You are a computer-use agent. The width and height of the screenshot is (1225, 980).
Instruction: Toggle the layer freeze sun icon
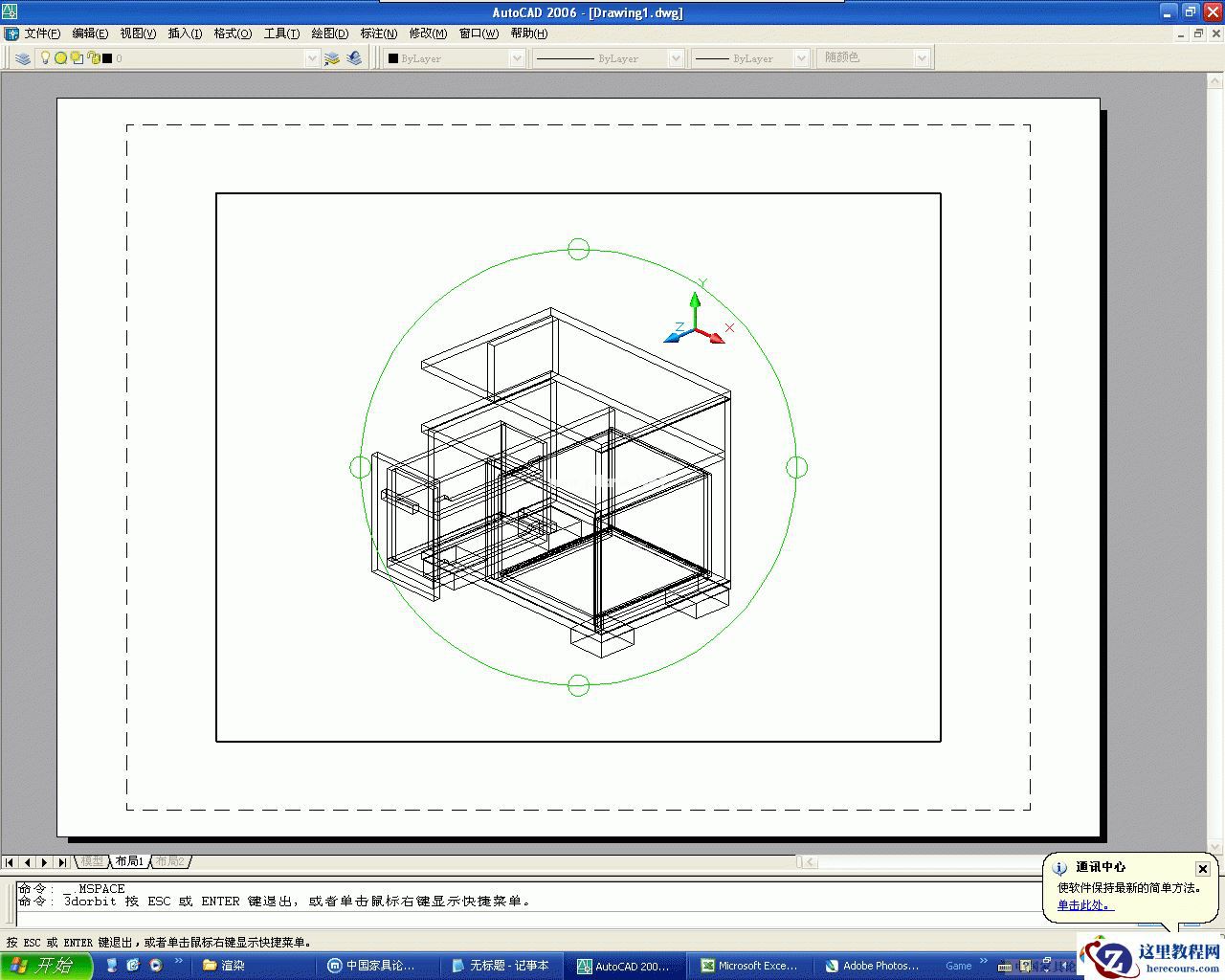click(60, 58)
